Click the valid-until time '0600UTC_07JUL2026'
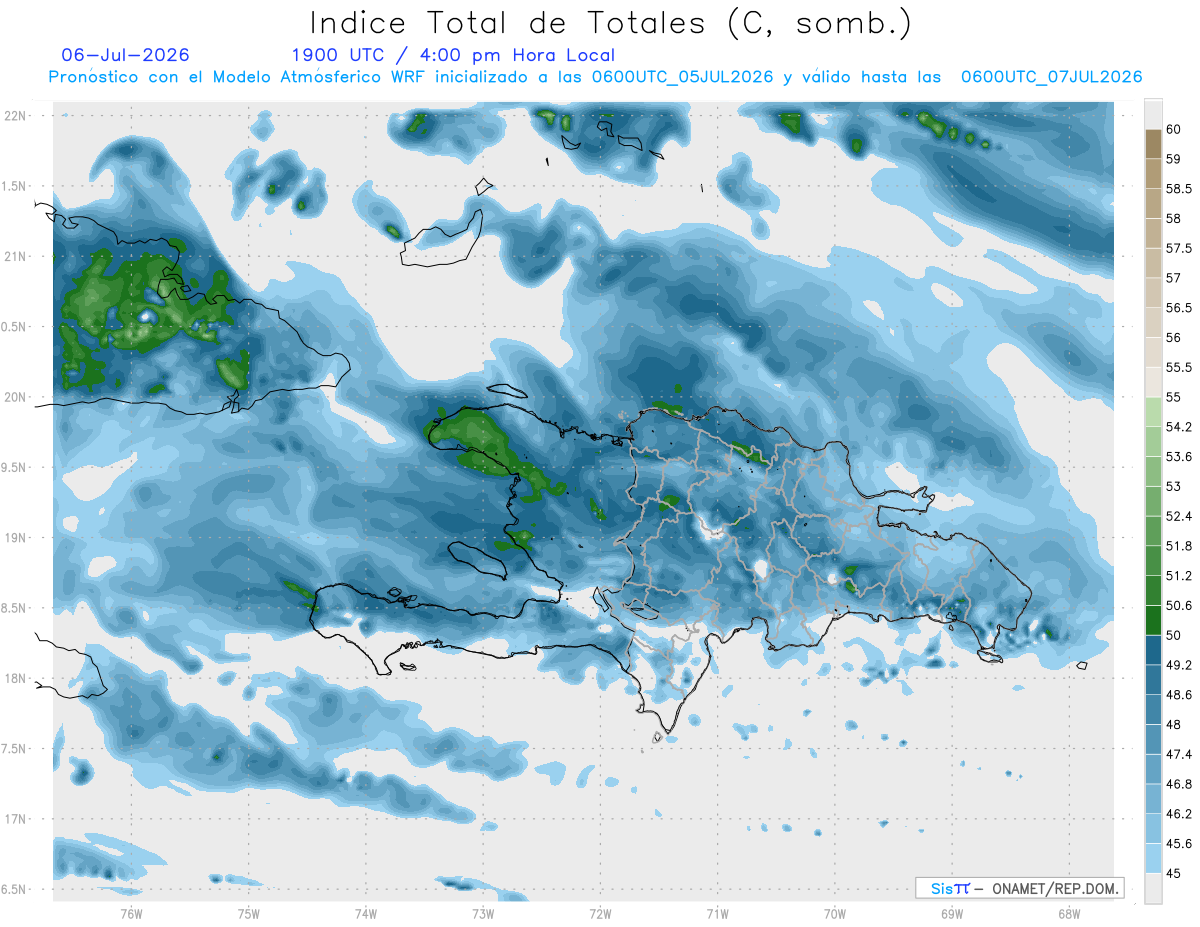The image size is (1200, 927). [1051, 77]
